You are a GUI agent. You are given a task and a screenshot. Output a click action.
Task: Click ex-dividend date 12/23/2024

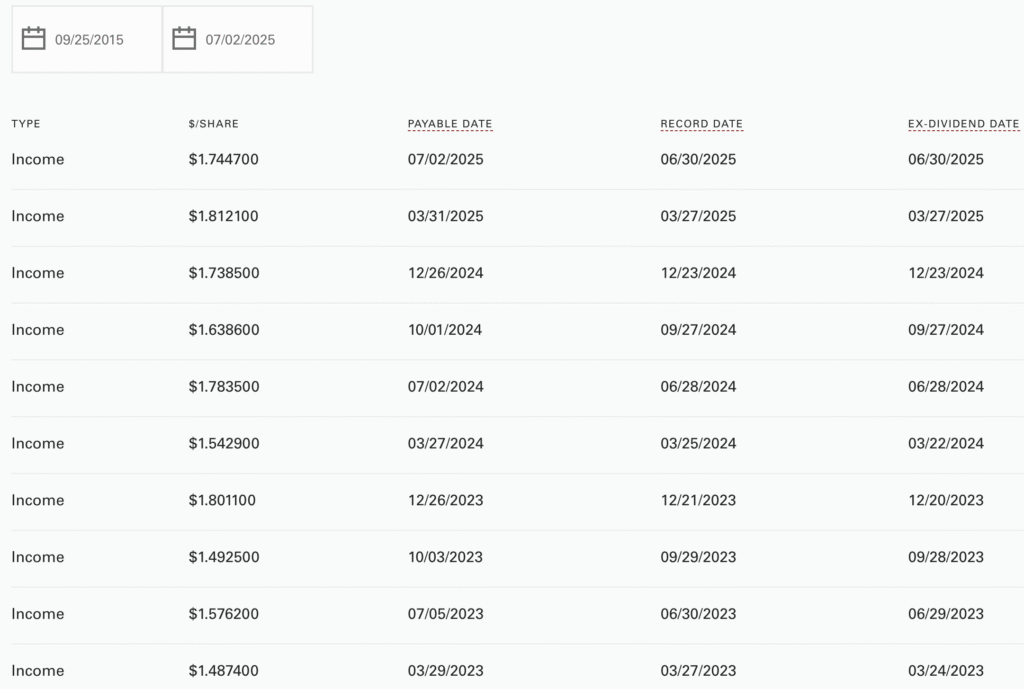coord(946,273)
